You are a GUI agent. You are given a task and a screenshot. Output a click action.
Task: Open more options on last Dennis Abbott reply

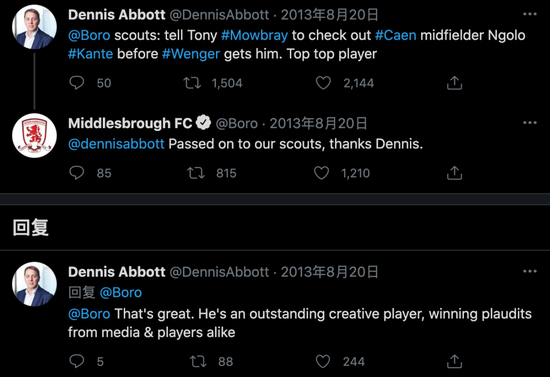pos(530,271)
